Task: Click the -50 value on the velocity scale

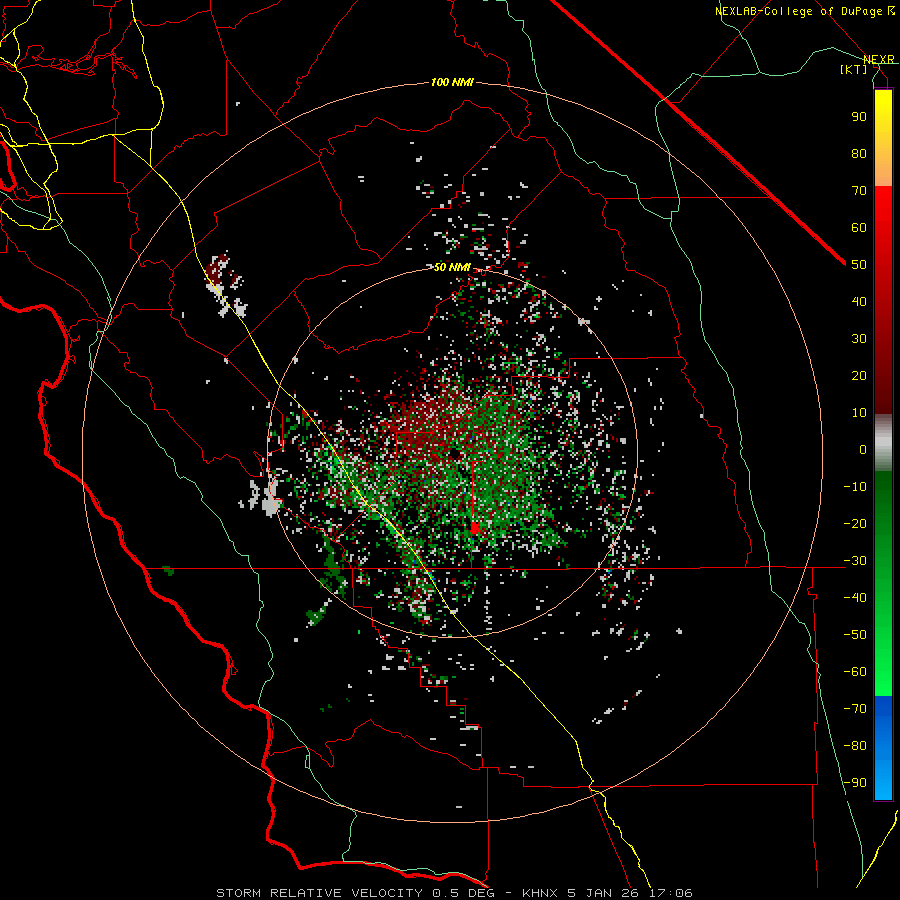Action: pos(855,635)
